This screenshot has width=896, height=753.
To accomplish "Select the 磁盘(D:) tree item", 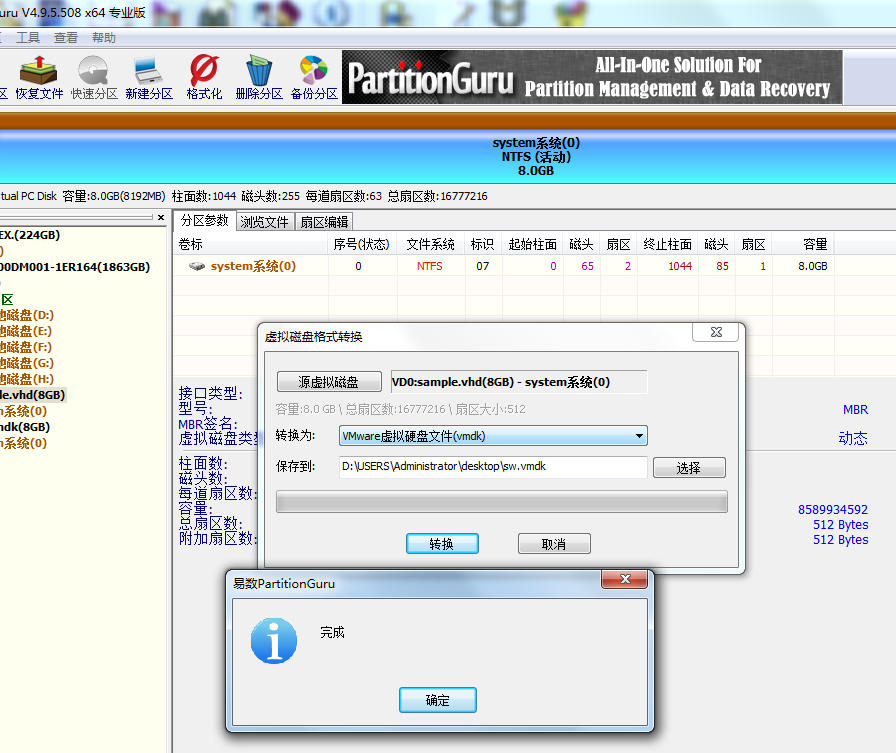I will click(27, 315).
